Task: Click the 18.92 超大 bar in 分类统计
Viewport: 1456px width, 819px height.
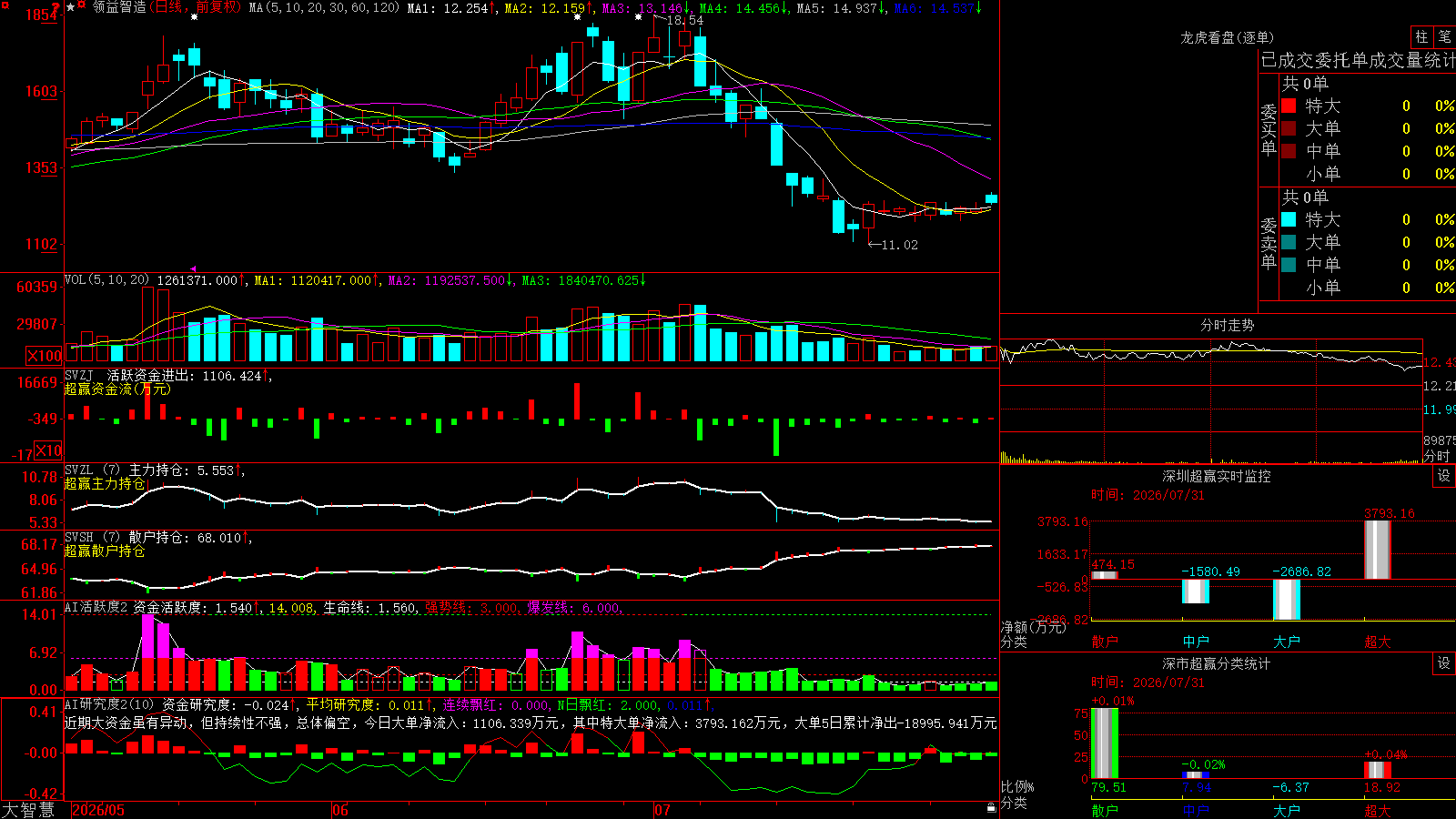Action: (1378, 770)
